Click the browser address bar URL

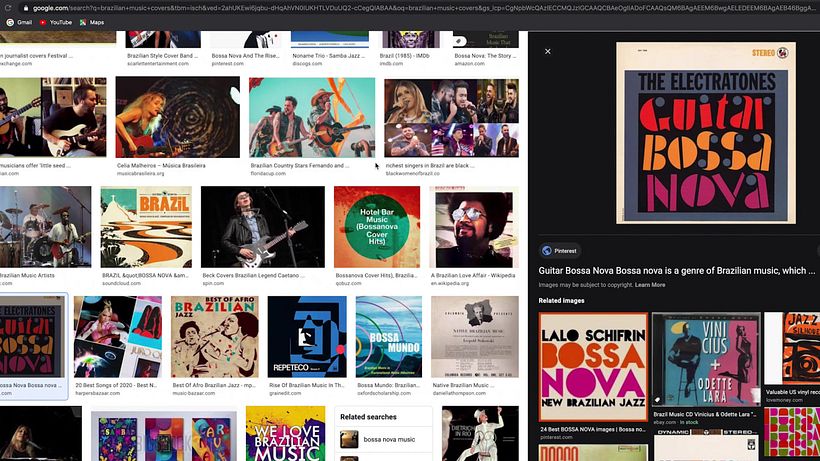(424, 8)
